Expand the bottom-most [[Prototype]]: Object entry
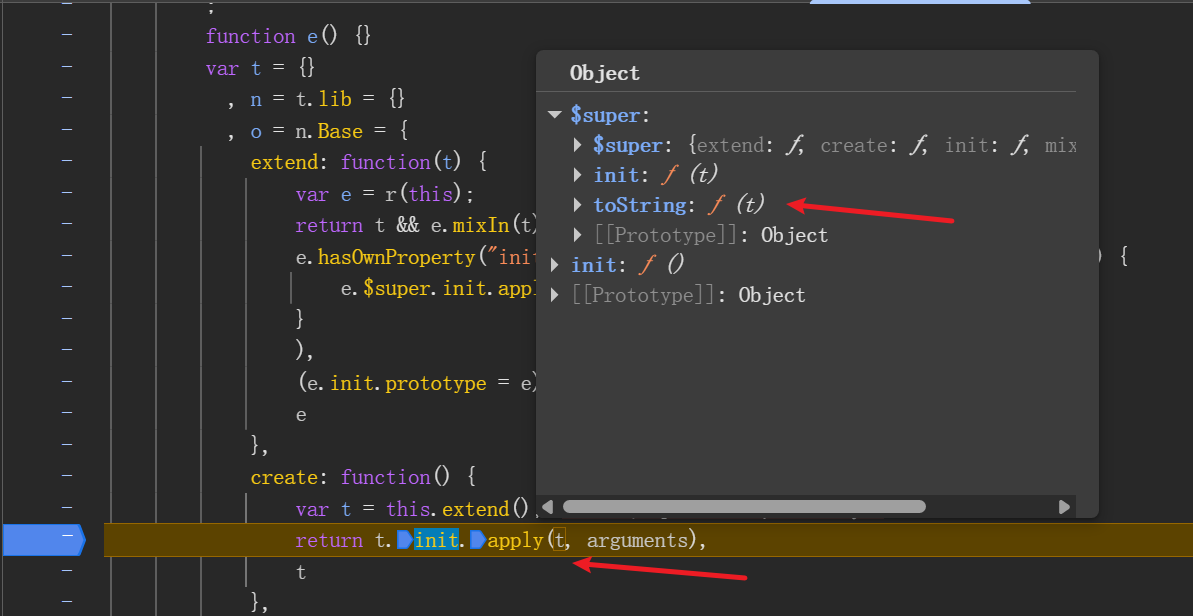1193x616 pixels. click(556, 295)
